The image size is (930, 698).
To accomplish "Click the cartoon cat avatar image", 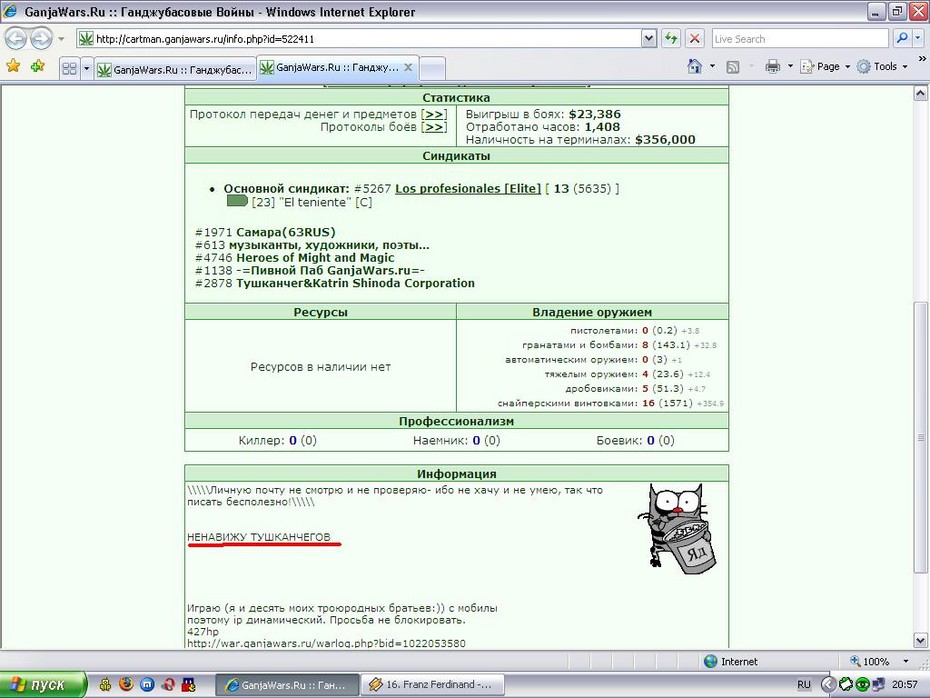I will [x=677, y=528].
